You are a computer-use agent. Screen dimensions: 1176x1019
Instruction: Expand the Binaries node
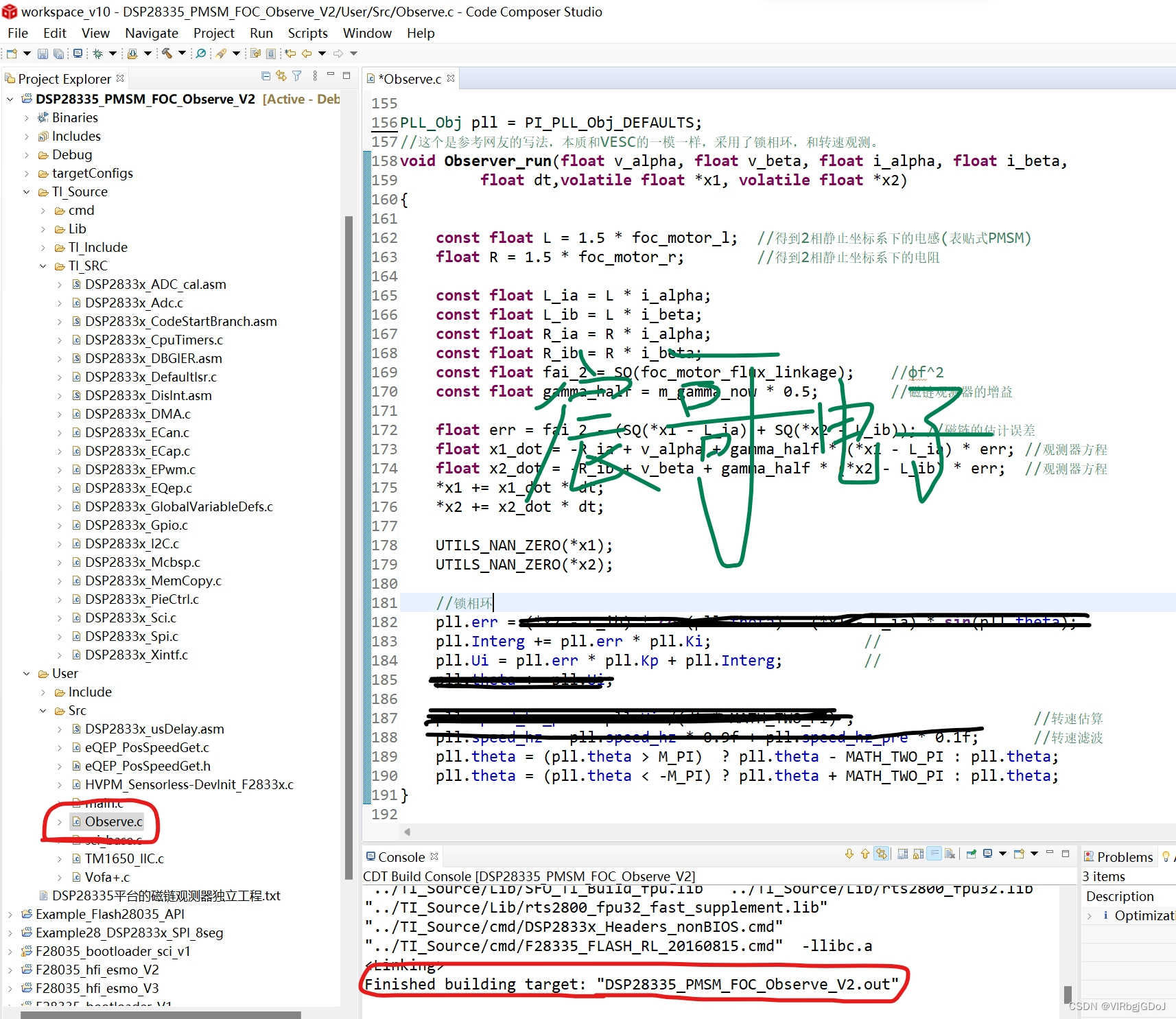(27, 118)
